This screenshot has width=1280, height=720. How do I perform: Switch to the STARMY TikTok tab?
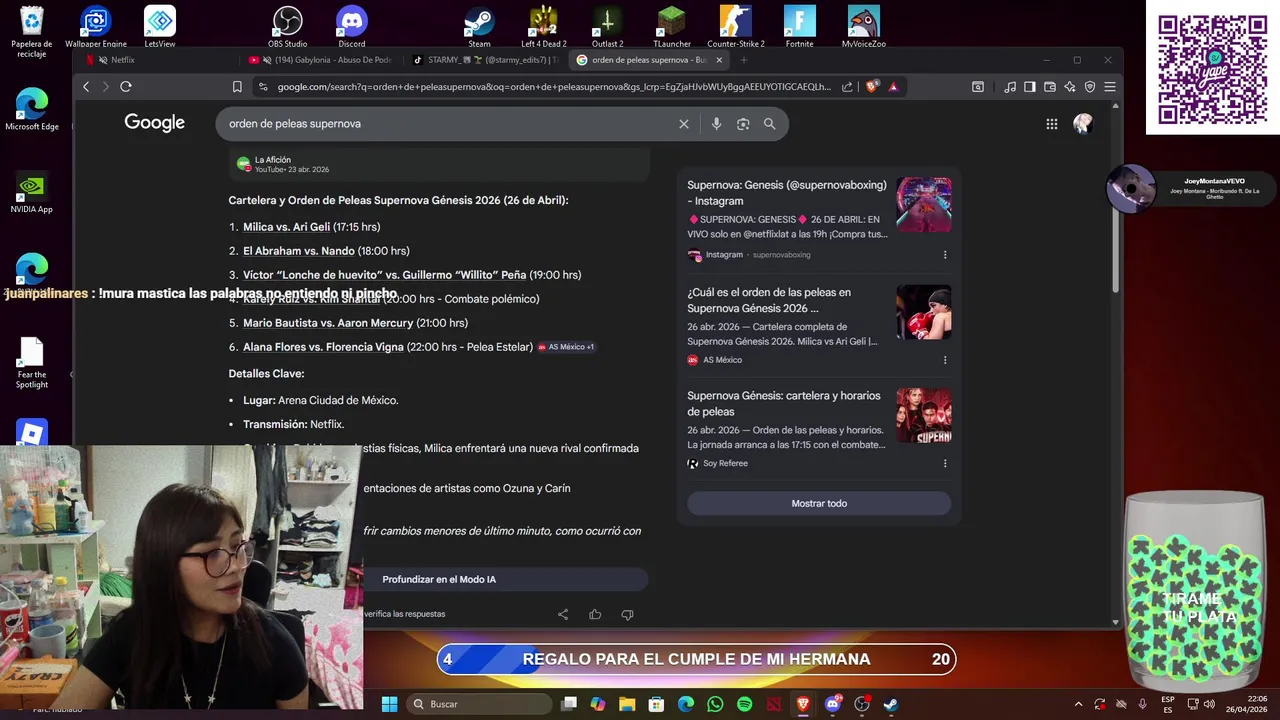tap(485, 60)
